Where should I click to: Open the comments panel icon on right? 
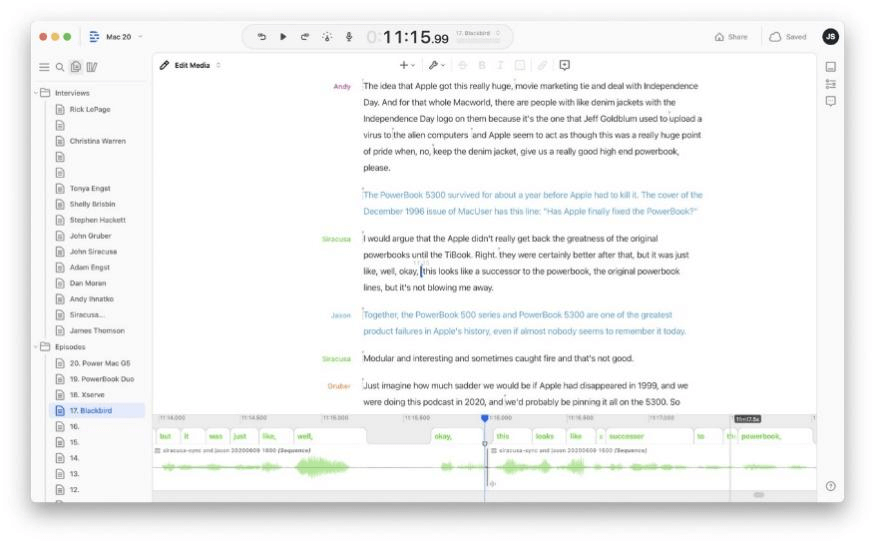point(831,102)
